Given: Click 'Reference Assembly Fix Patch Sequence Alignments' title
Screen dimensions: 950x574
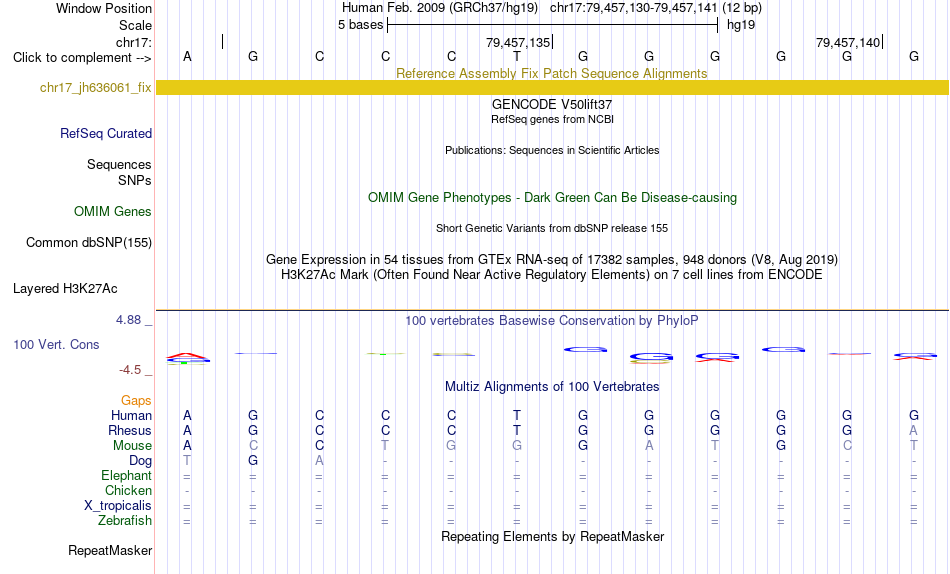Looking at the screenshot, I should pos(551,73).
